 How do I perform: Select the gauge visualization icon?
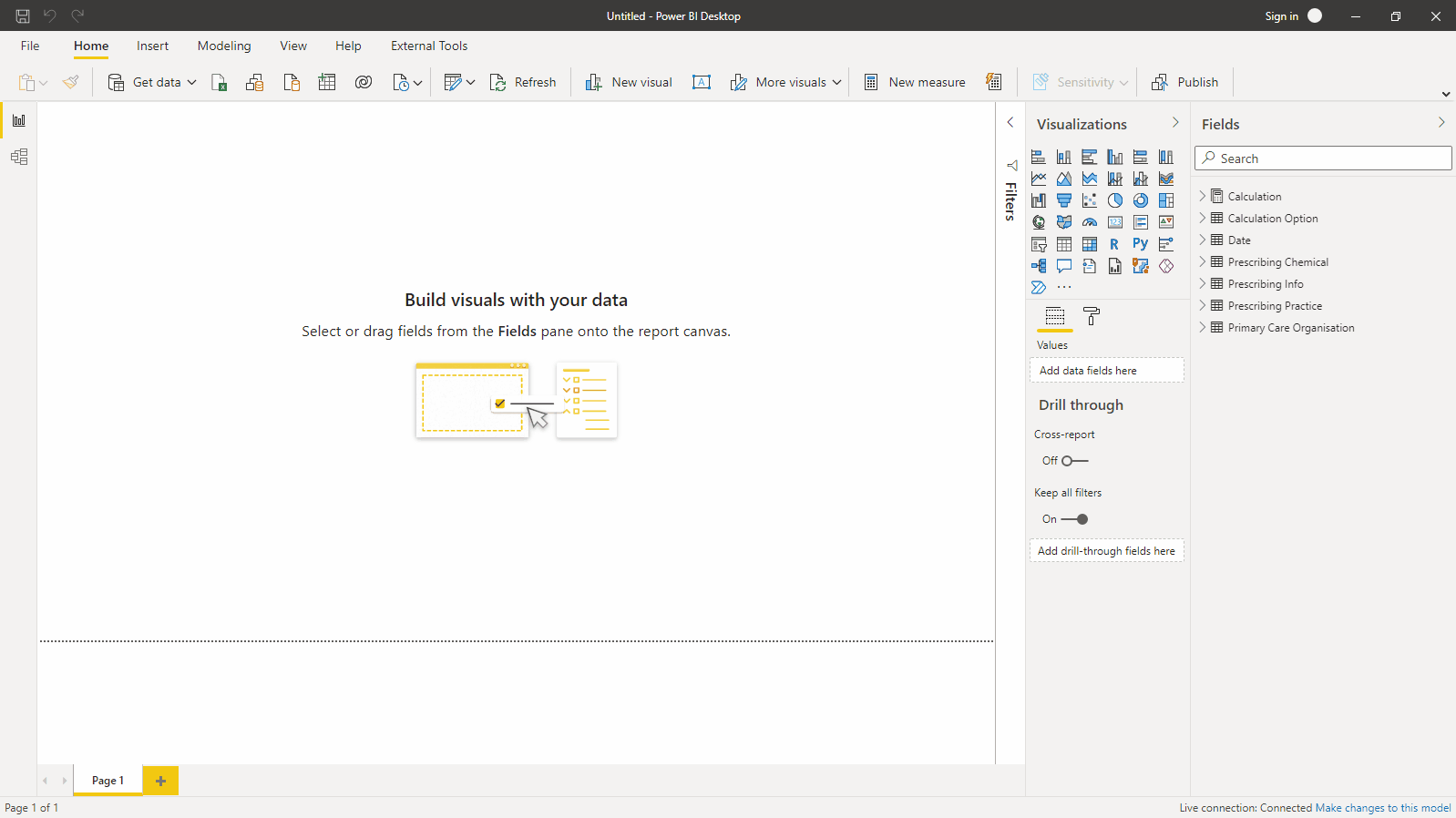click(1089, 222)
